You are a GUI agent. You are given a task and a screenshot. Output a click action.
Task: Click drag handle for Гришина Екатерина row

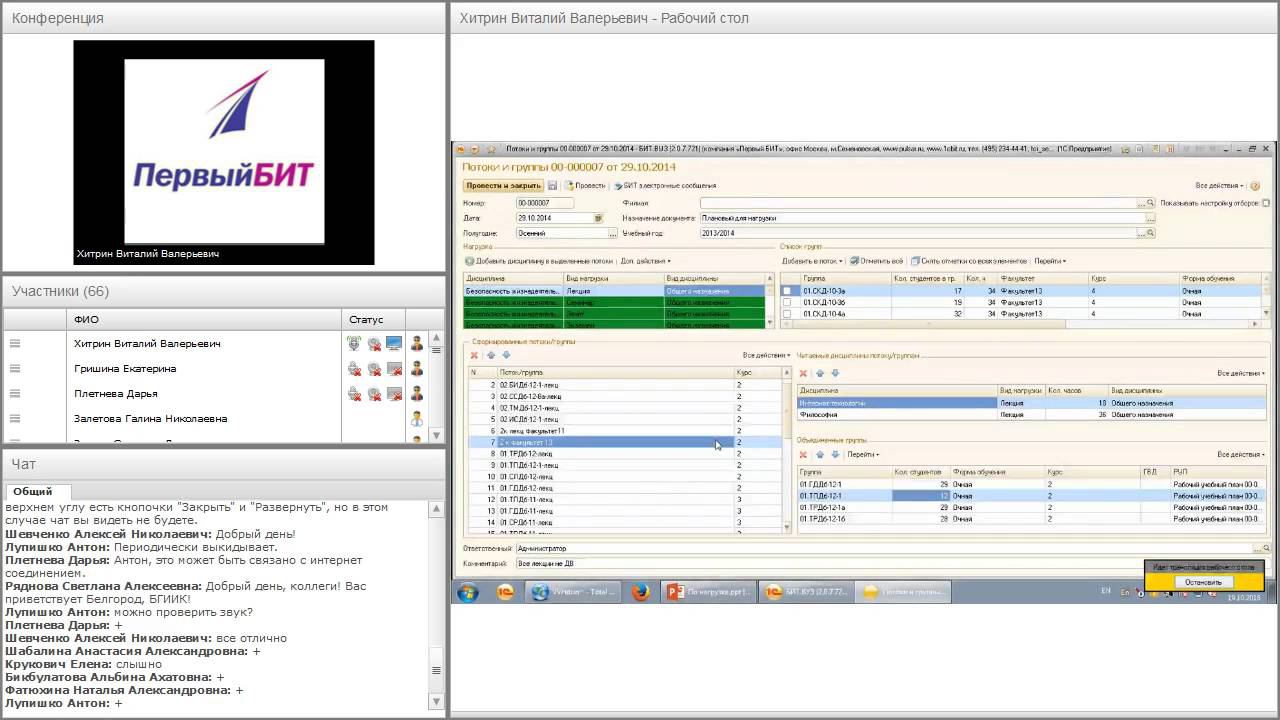pyautogui.click(x=15, y=369)
